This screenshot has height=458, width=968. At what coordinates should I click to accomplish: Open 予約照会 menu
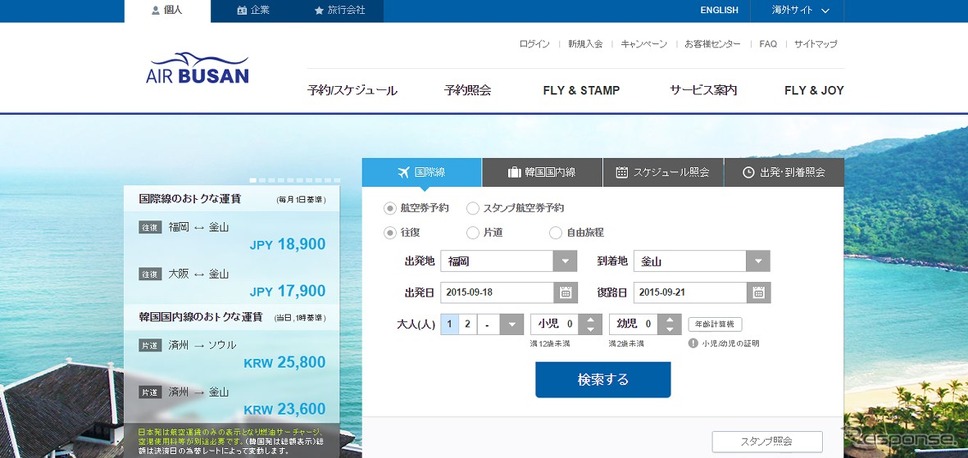pos(467,91)
